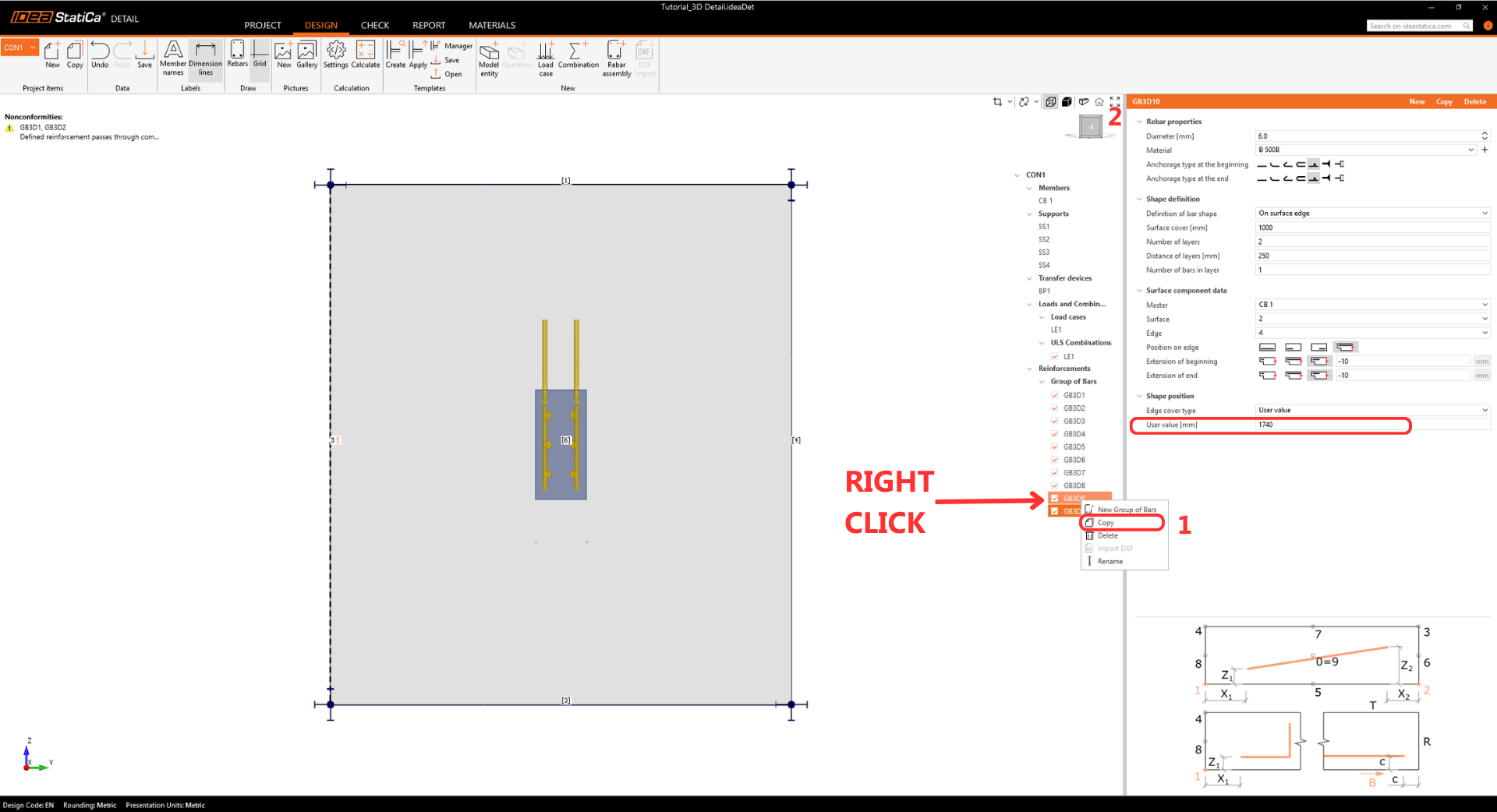Open the Edge cover type dropdown

[x=1373, y=411]
